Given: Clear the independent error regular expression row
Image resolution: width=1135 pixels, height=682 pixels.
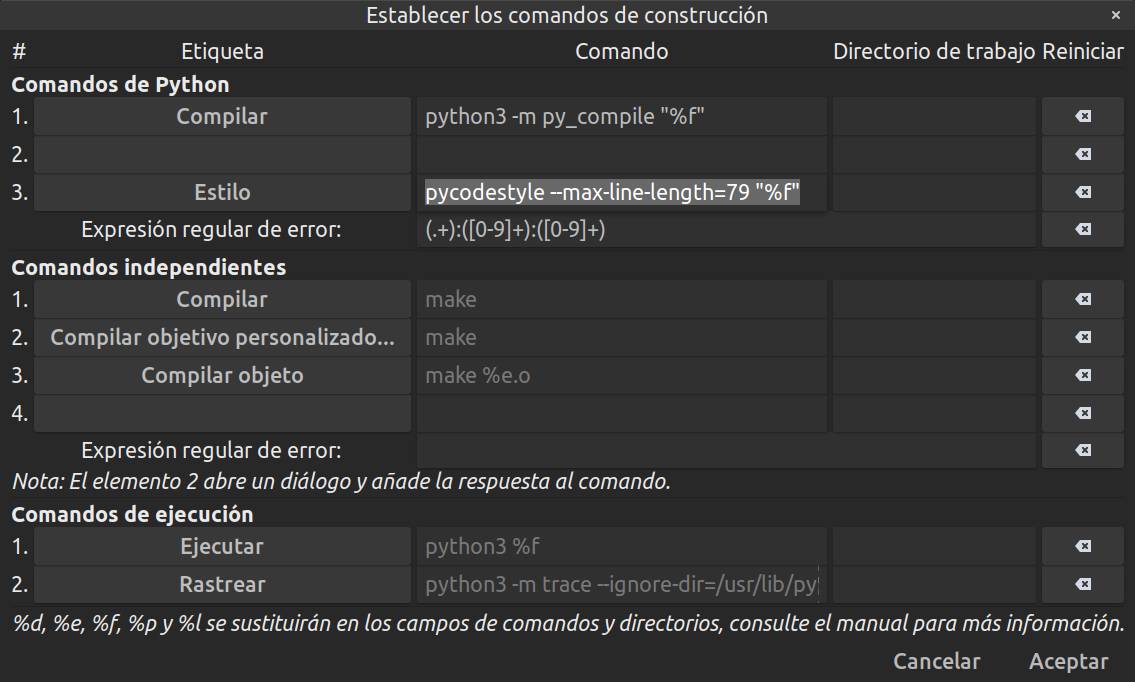Looking at the screenshot, I should (x=1083, y=450).
